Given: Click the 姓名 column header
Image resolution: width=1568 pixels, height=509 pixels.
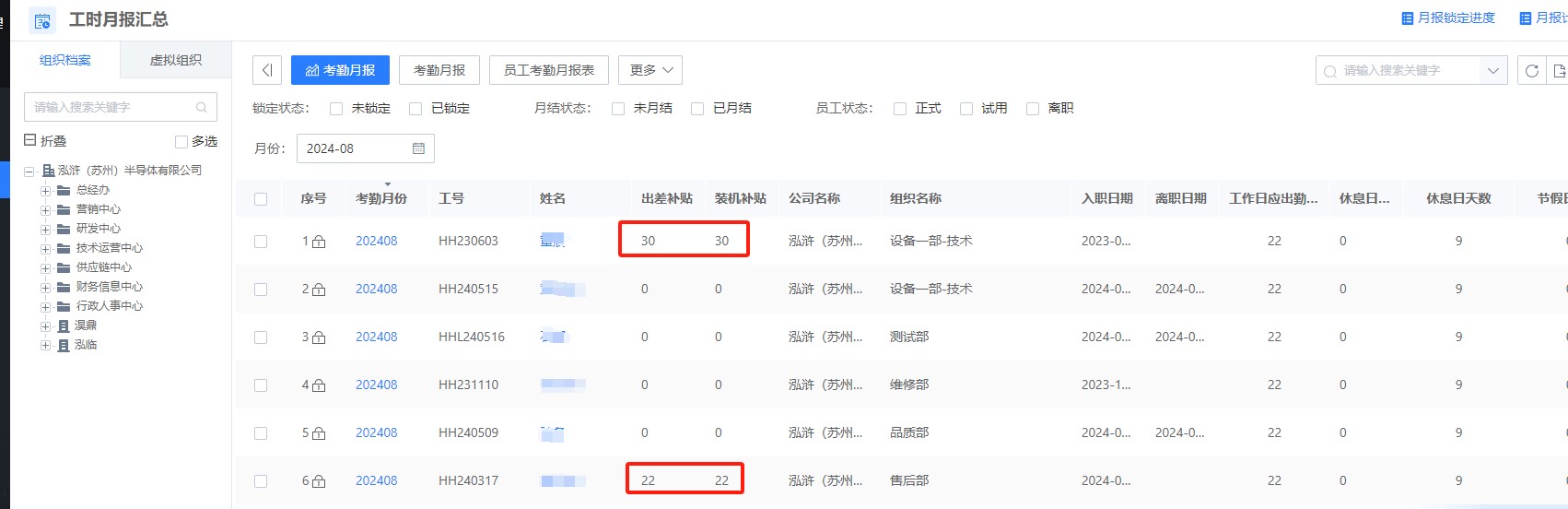Looking at the screenshot, I should 553,198.
